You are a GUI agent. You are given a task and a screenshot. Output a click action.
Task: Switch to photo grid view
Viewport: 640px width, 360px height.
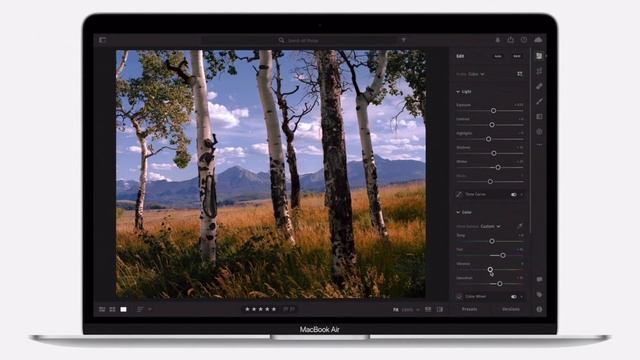[102, 310]
